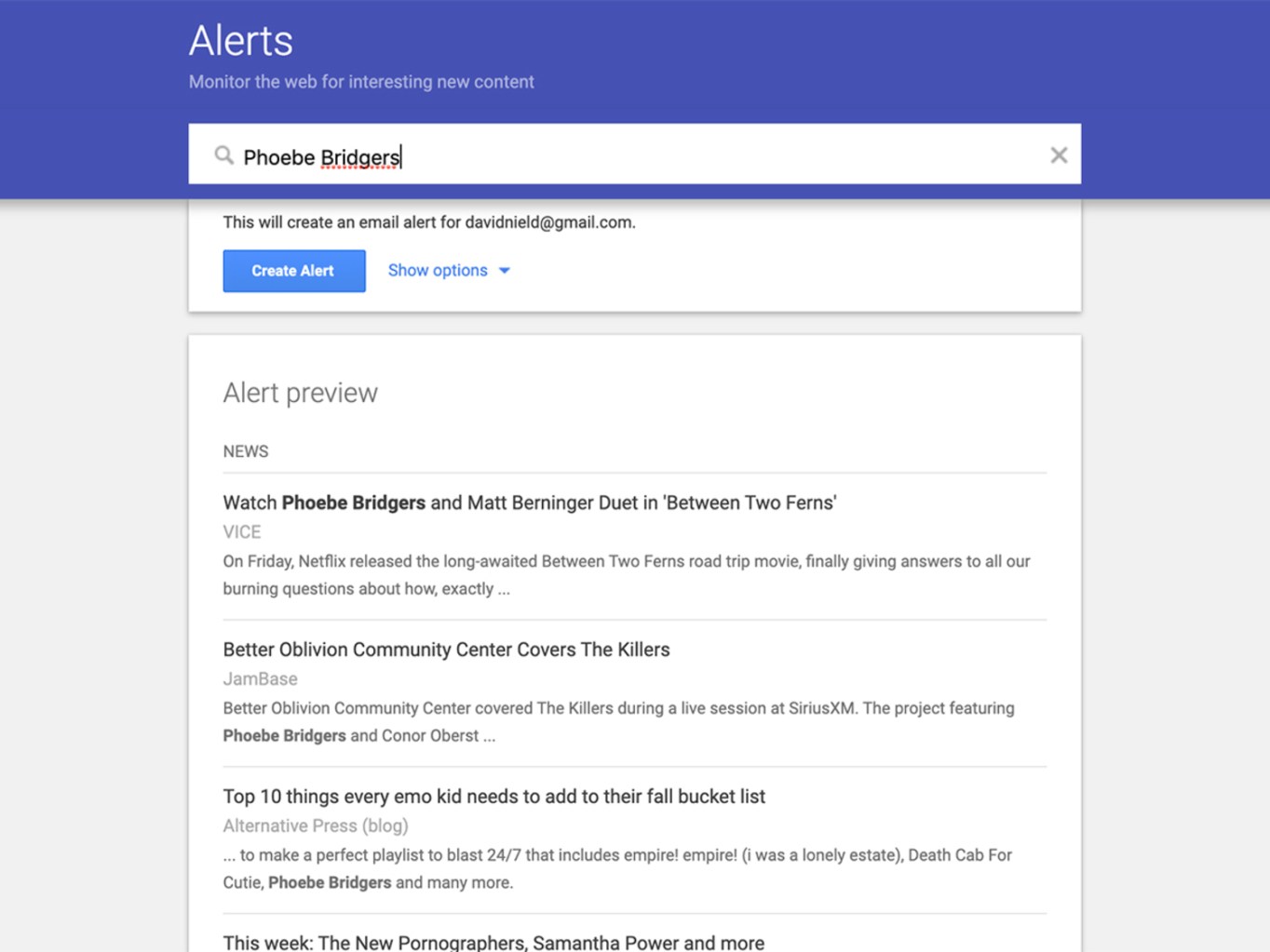Select the NEWS section heading
1270x952 pixels.
point(245,451)
